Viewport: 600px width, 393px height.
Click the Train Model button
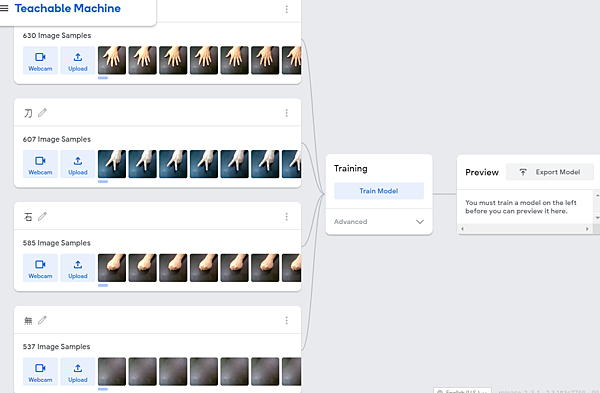(x=379, y=191)
